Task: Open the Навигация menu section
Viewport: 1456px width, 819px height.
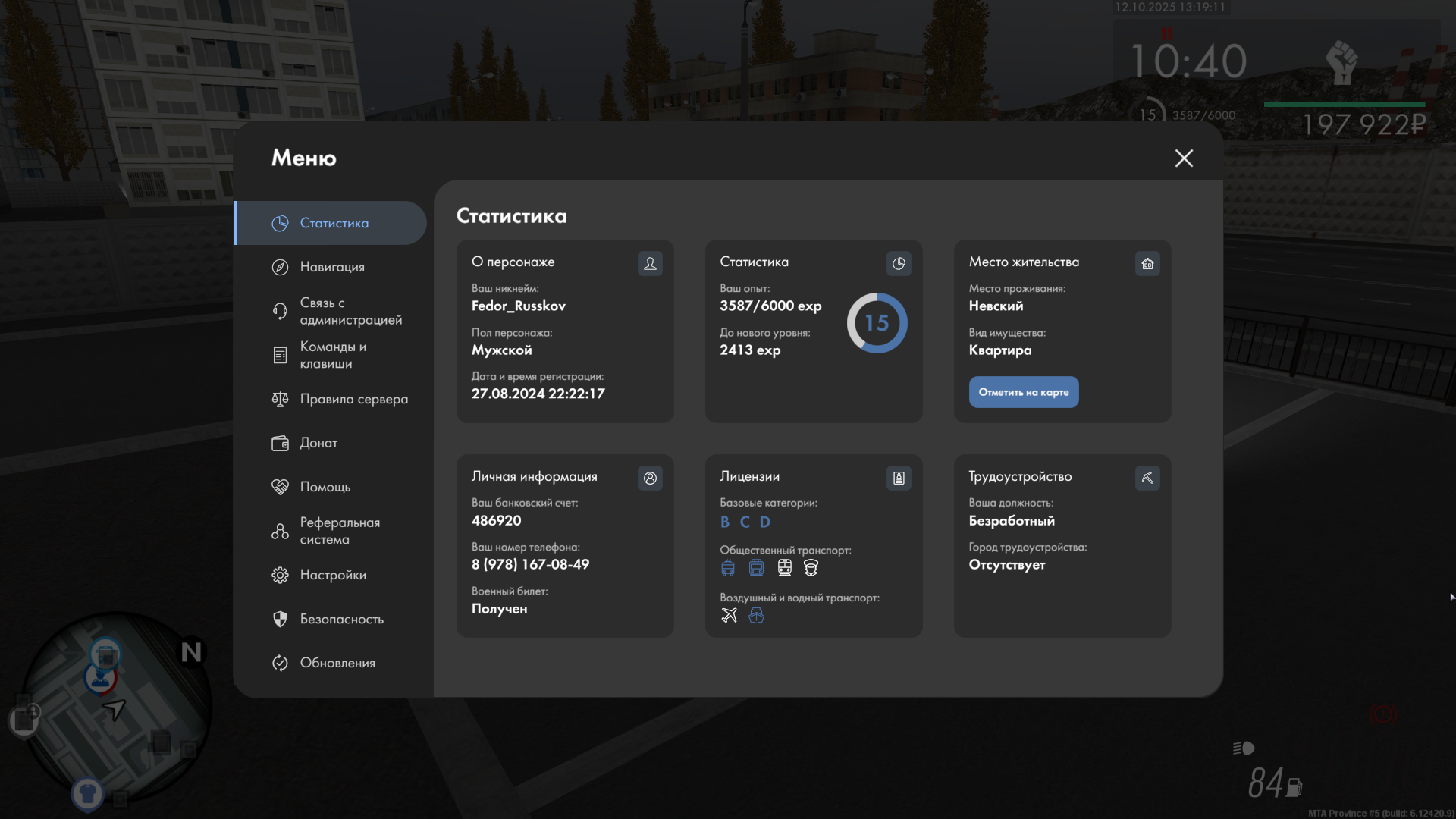Action: pyautogui.click(x=332, y=267)
